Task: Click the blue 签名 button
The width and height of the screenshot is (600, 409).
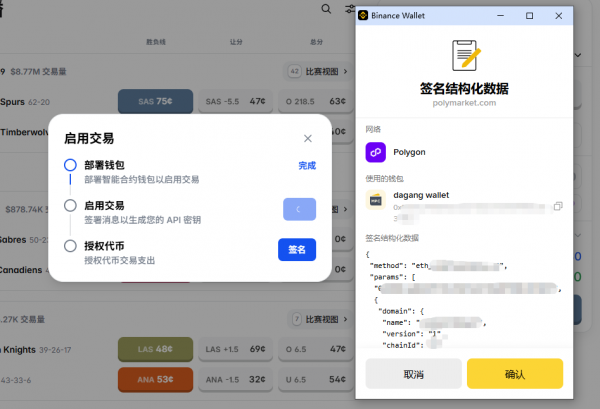Action: tap(297, 249)
